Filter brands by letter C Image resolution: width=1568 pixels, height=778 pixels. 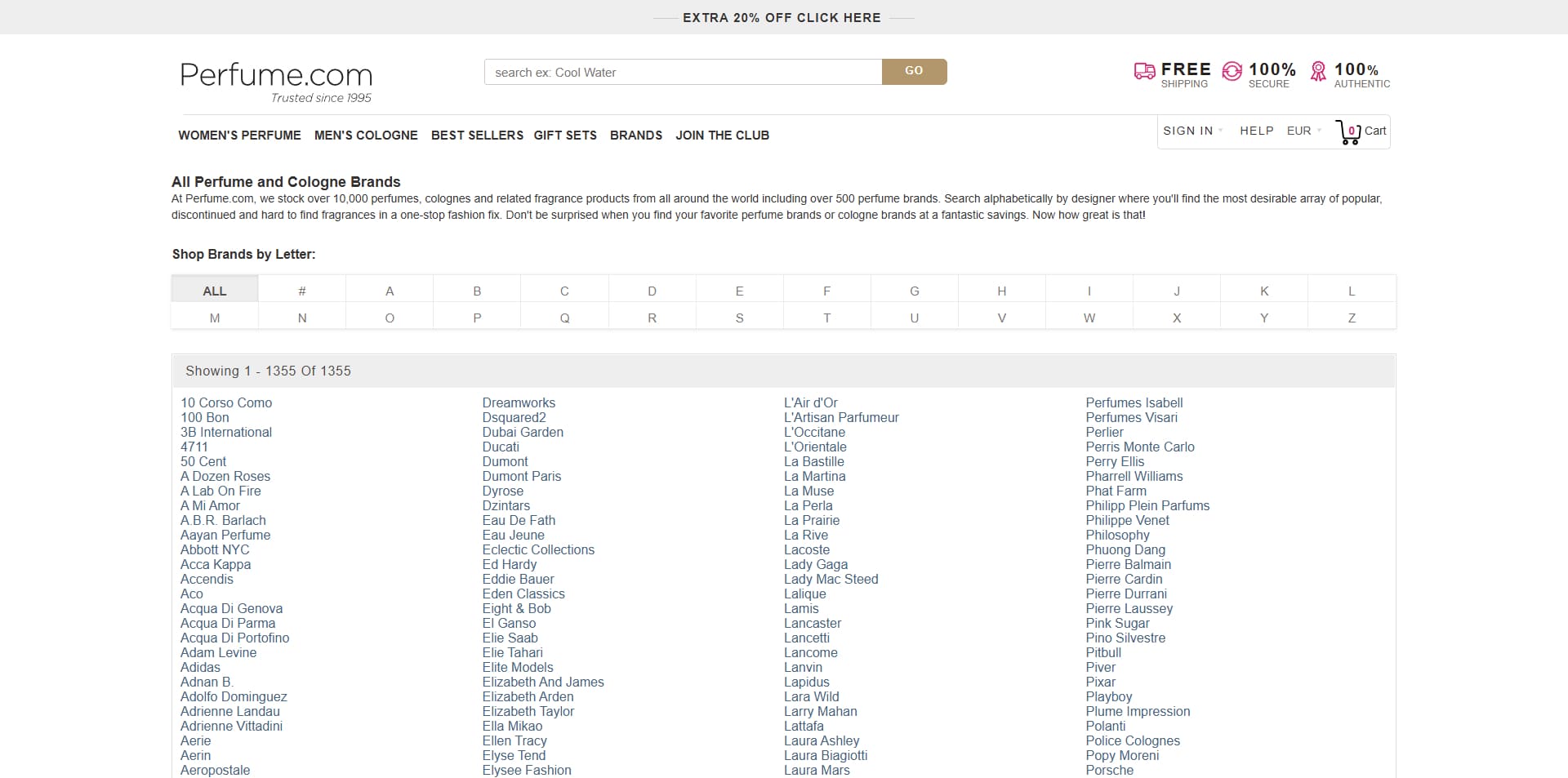point(564,291)
